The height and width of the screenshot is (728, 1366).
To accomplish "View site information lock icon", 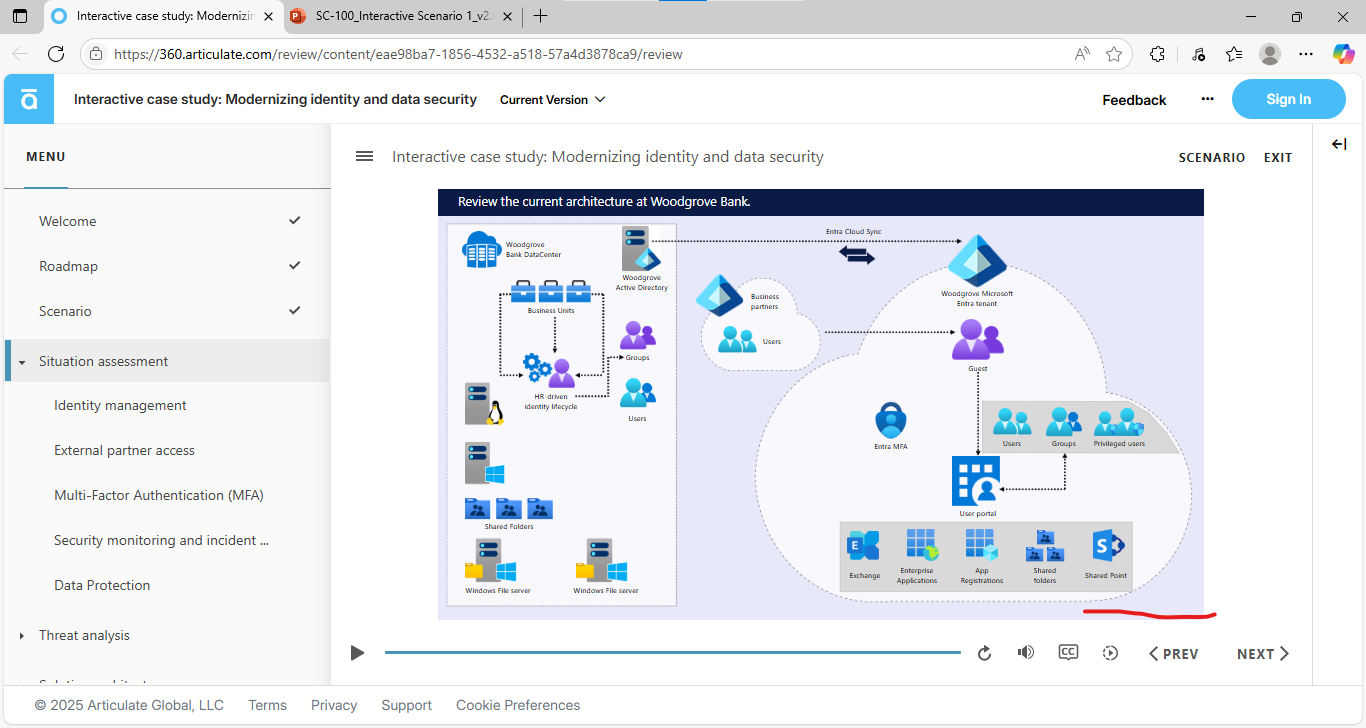I will pos(94,54).
